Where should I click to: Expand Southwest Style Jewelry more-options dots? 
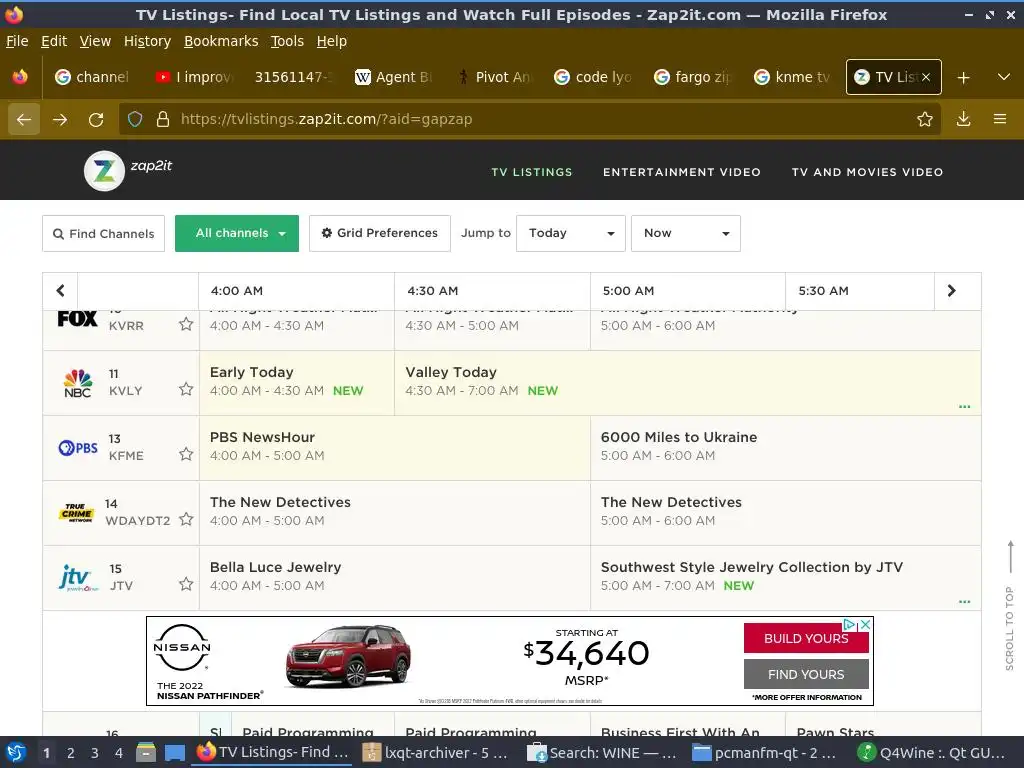965,601
